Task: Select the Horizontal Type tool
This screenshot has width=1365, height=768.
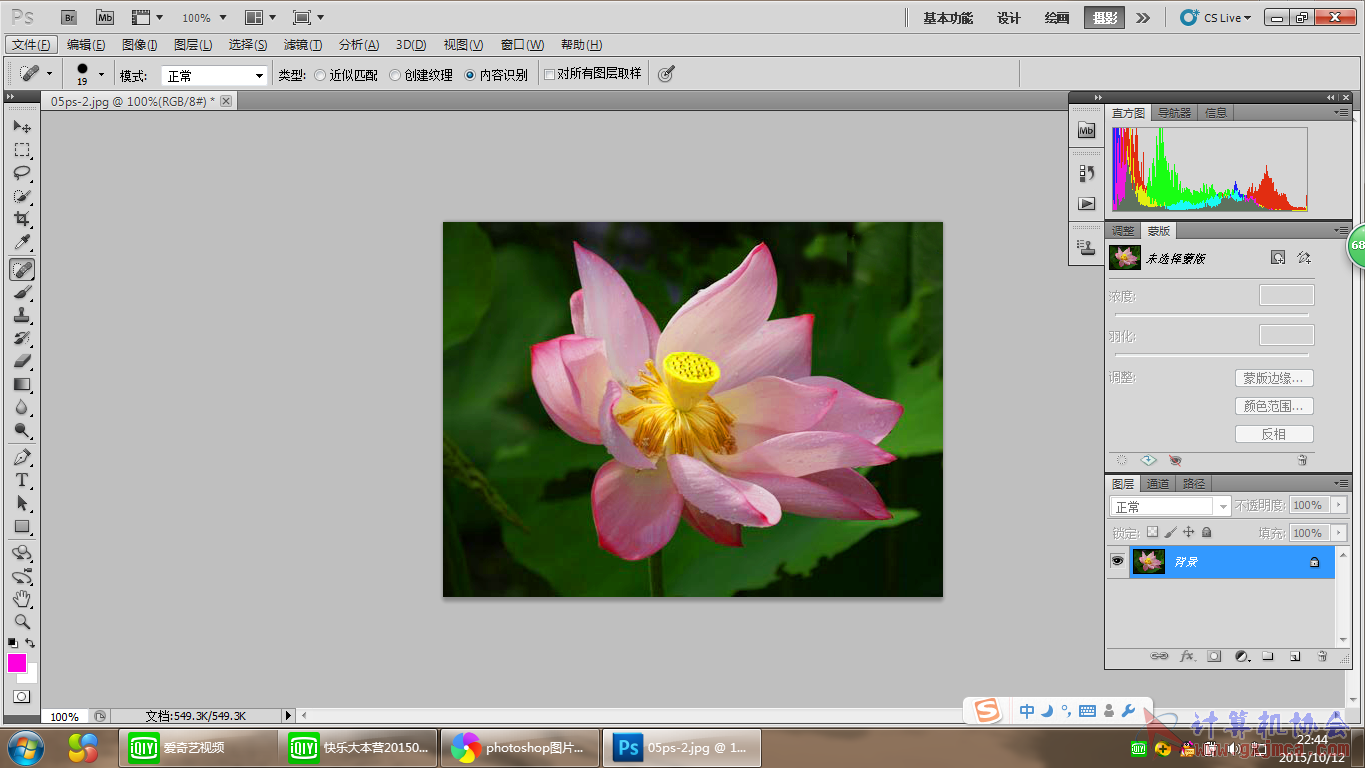Action: click(22, 480)
